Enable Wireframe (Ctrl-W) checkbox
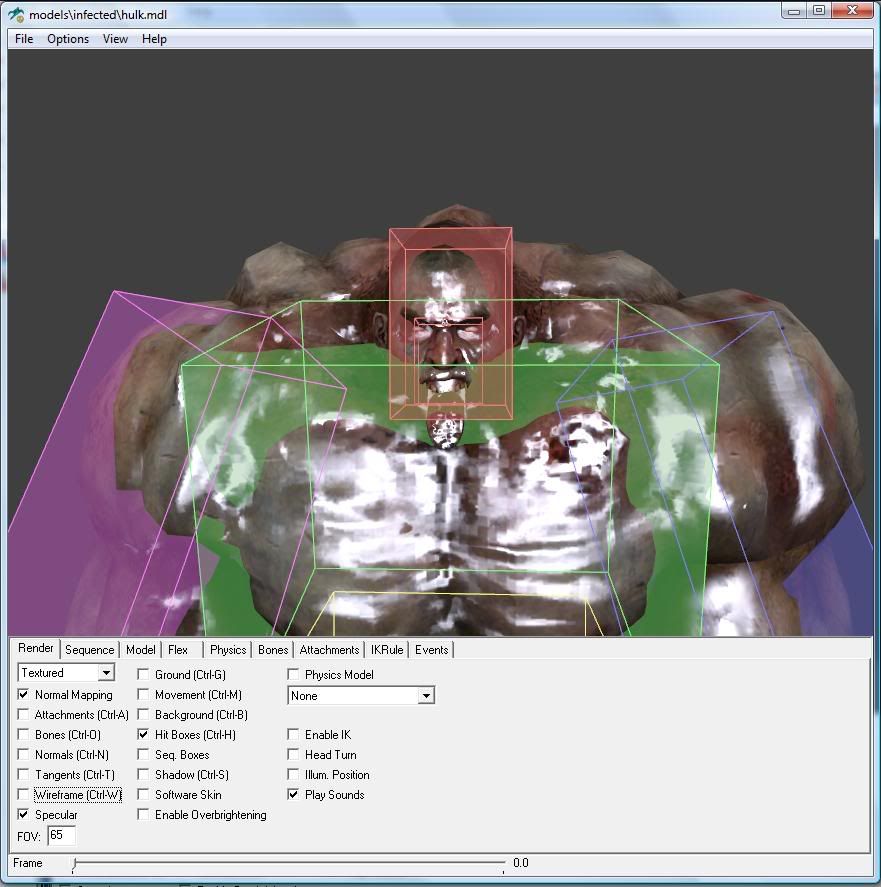The image size is (881, 887). pos(23,795)
